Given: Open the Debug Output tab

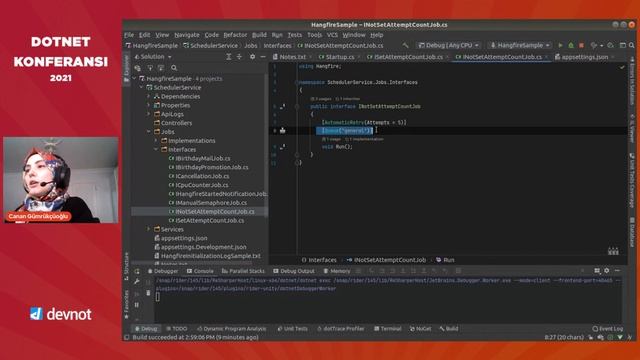Looking at the screenshot, I should point(294,271).
